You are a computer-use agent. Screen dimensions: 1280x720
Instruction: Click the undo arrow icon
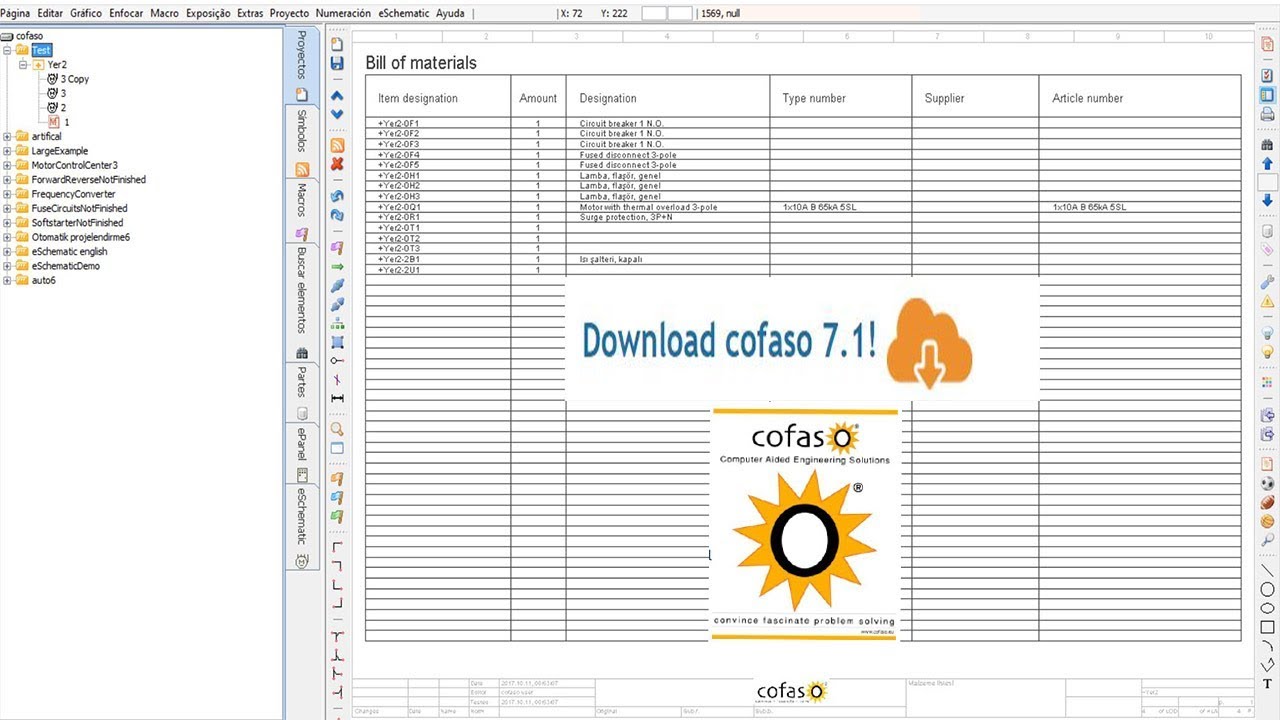click(337, 196)
